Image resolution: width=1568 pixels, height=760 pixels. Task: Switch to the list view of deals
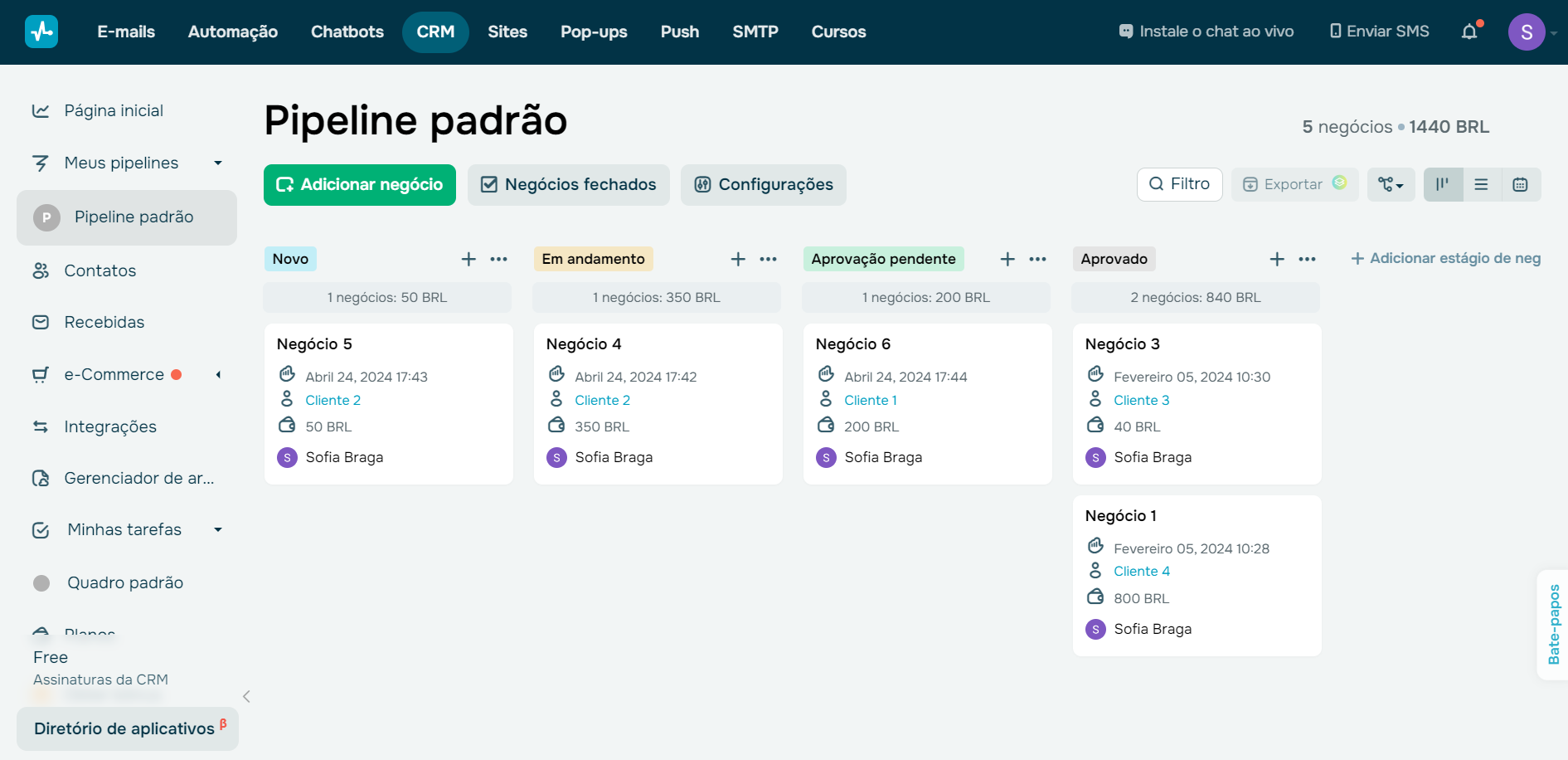tap(1482, 184)
